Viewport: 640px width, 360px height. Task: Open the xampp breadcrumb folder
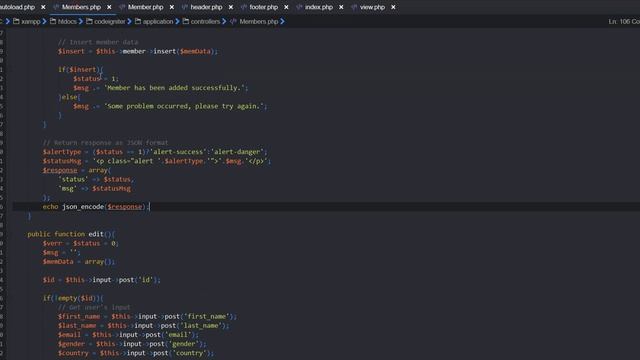pyautogui.click(x=31, y=22)
